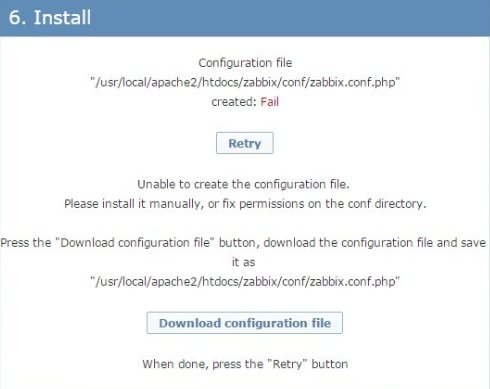Click the words "conf directory" in the message

[x=385, y=204]
